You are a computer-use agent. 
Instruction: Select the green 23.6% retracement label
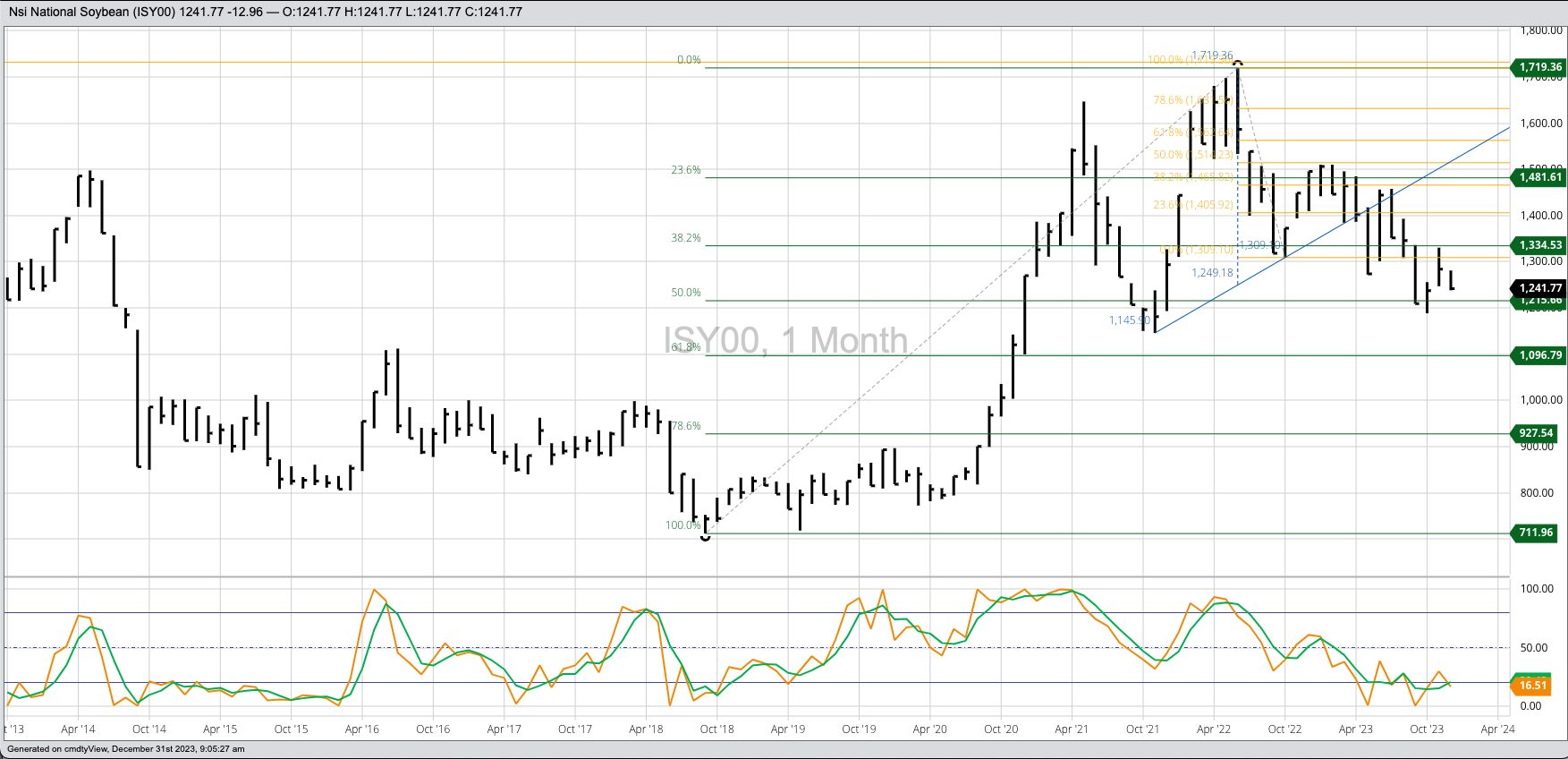click(686, 170)
